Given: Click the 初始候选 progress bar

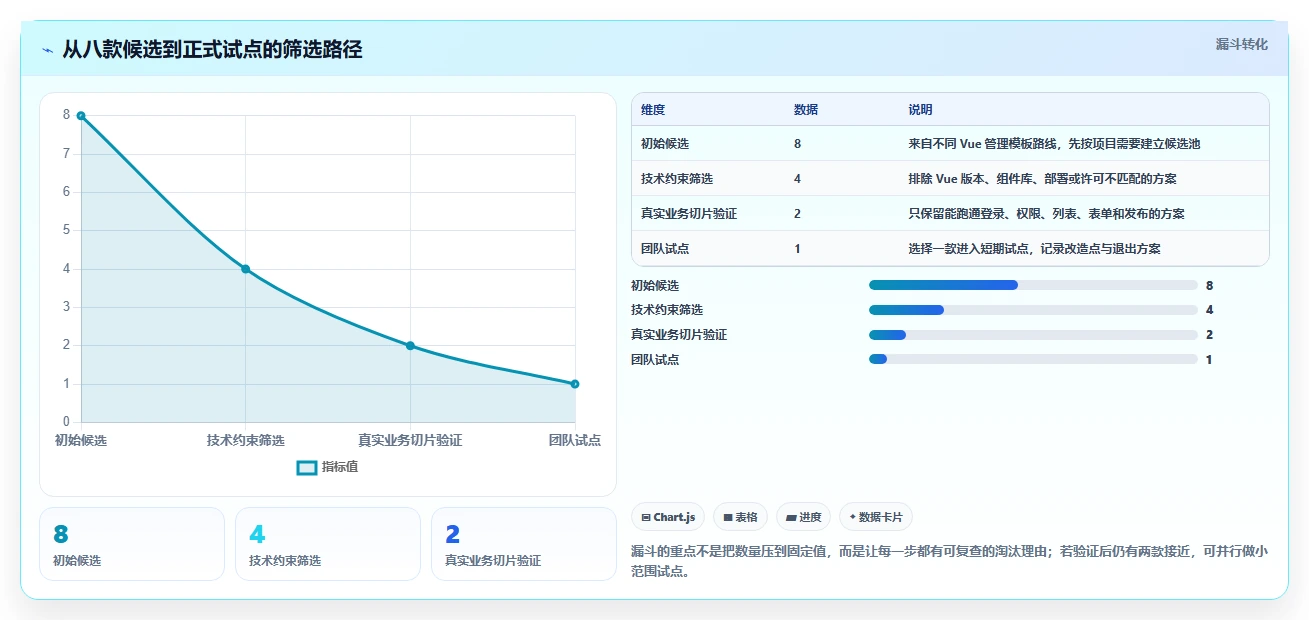Looking at the screenshot, I should 1033,285.
